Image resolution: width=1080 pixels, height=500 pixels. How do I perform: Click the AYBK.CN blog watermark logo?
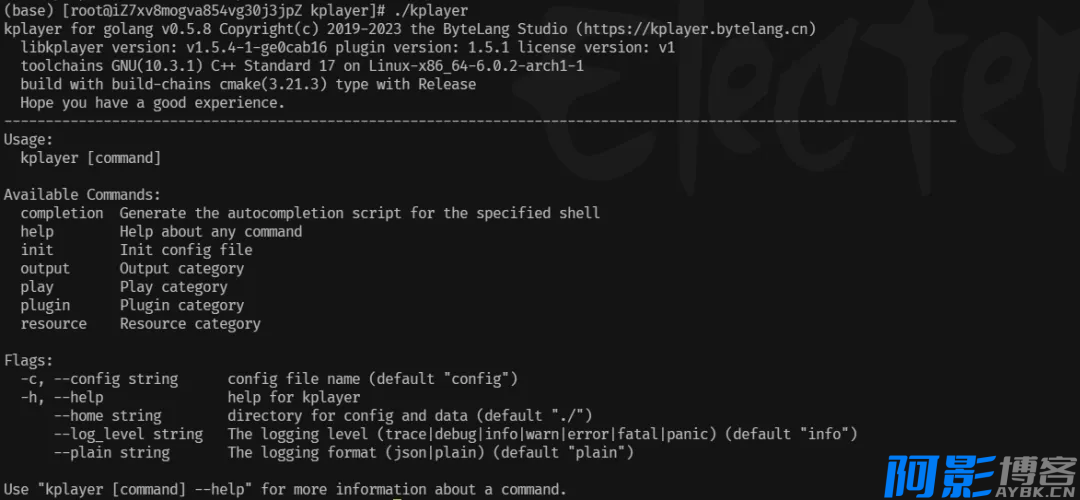click(x=982, y=475)
